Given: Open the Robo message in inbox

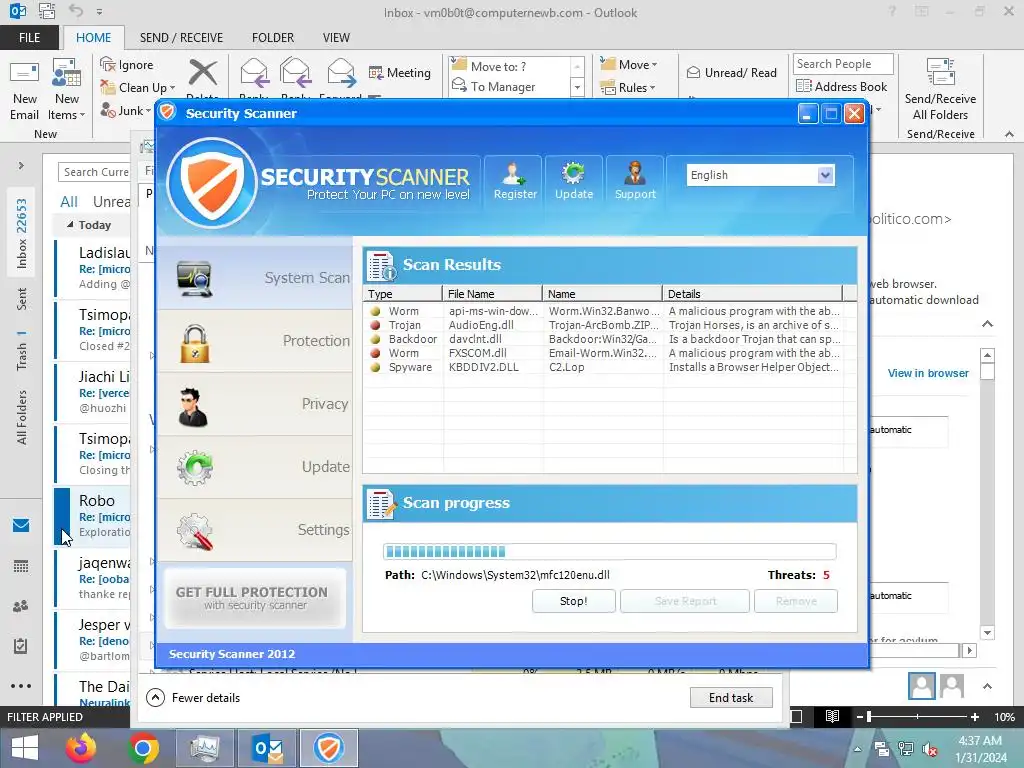Looking at the screenshot, I should click(x=93, y=516).
